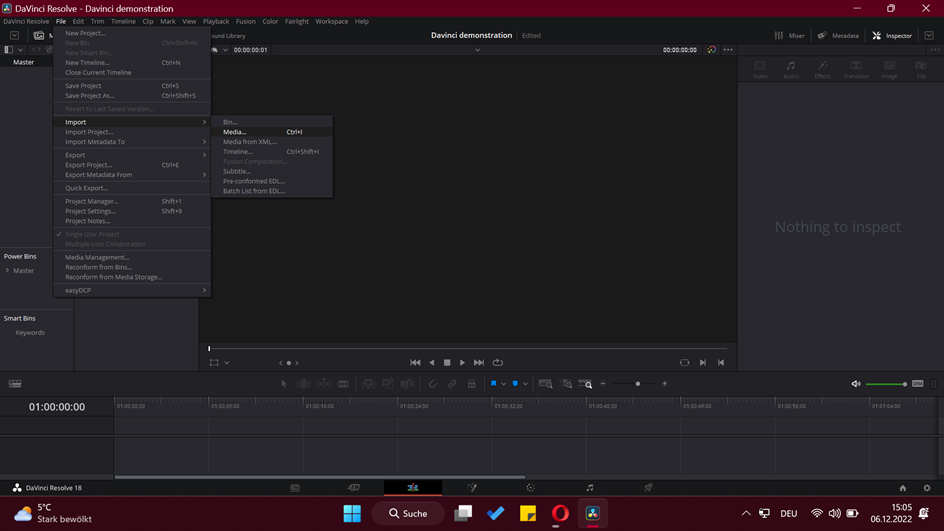Click the Project Manager home icon

(902, 488)
